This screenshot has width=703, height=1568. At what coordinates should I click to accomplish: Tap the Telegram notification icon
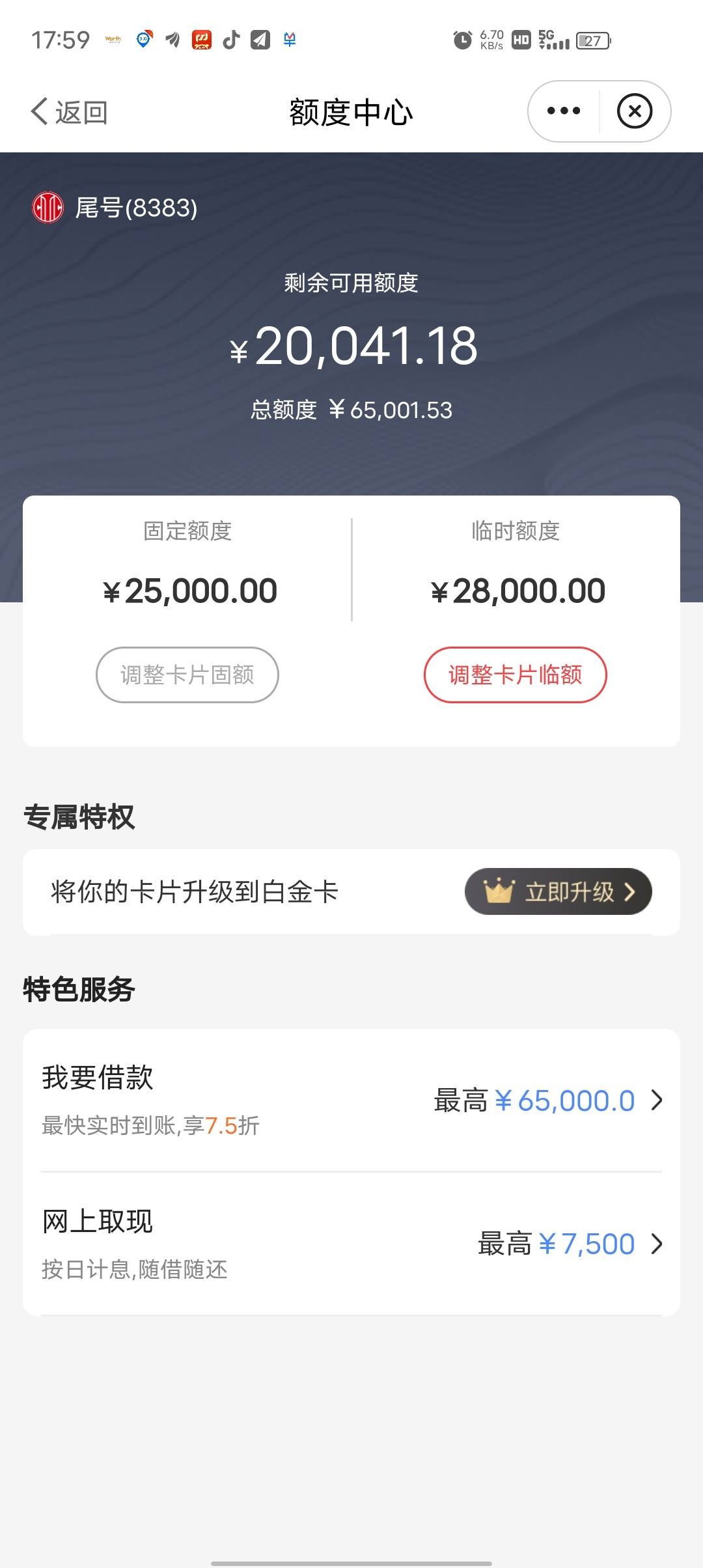pos(260,40)
